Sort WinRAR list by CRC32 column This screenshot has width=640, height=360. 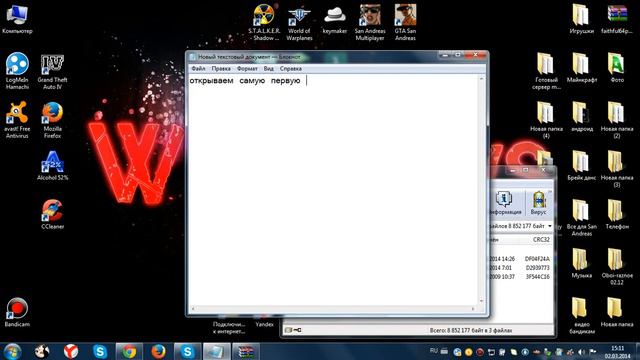(x=541, y=240)
